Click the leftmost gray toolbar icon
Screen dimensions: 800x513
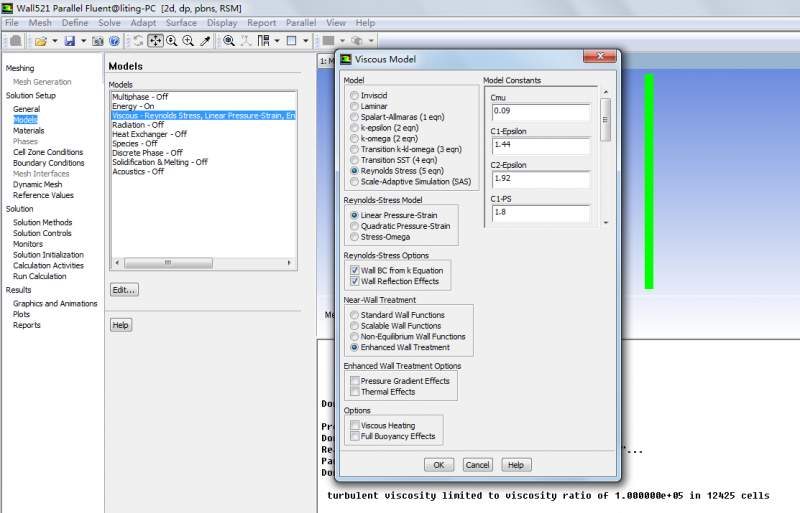(x=16, y=41)
